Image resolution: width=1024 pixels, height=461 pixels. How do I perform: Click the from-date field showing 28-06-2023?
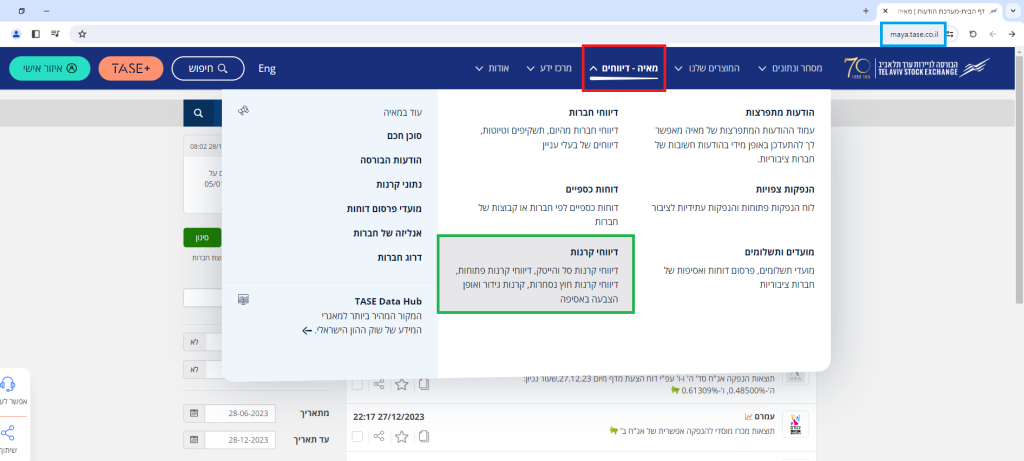pyautogui.click(x=239, y=413)
